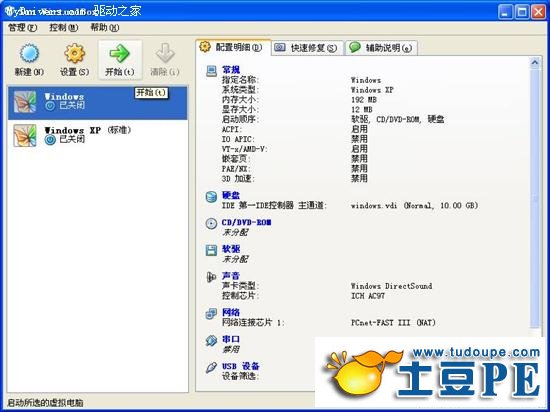Image resolution: width=550 pixels, height=412 pixels.
Task: Open the 帮助 menu
Action: coord(105,27)
